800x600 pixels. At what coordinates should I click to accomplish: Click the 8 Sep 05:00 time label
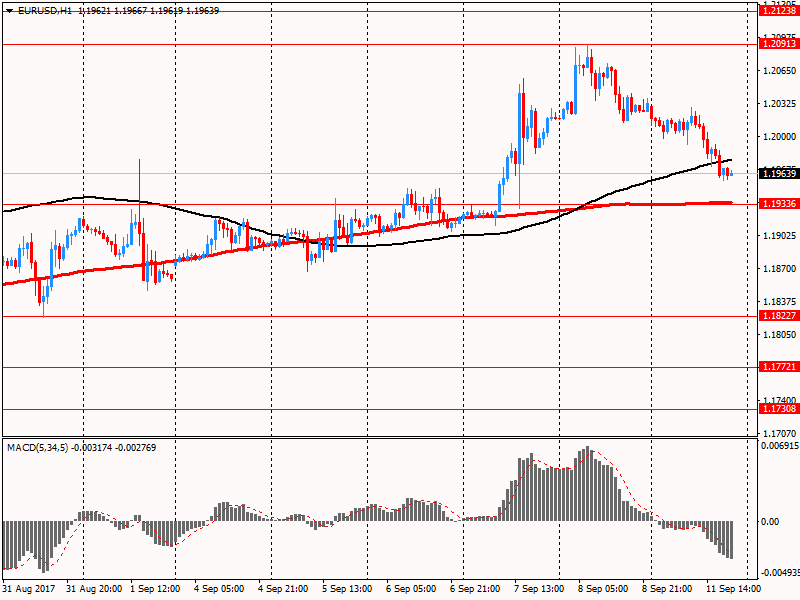coord(603,589)
